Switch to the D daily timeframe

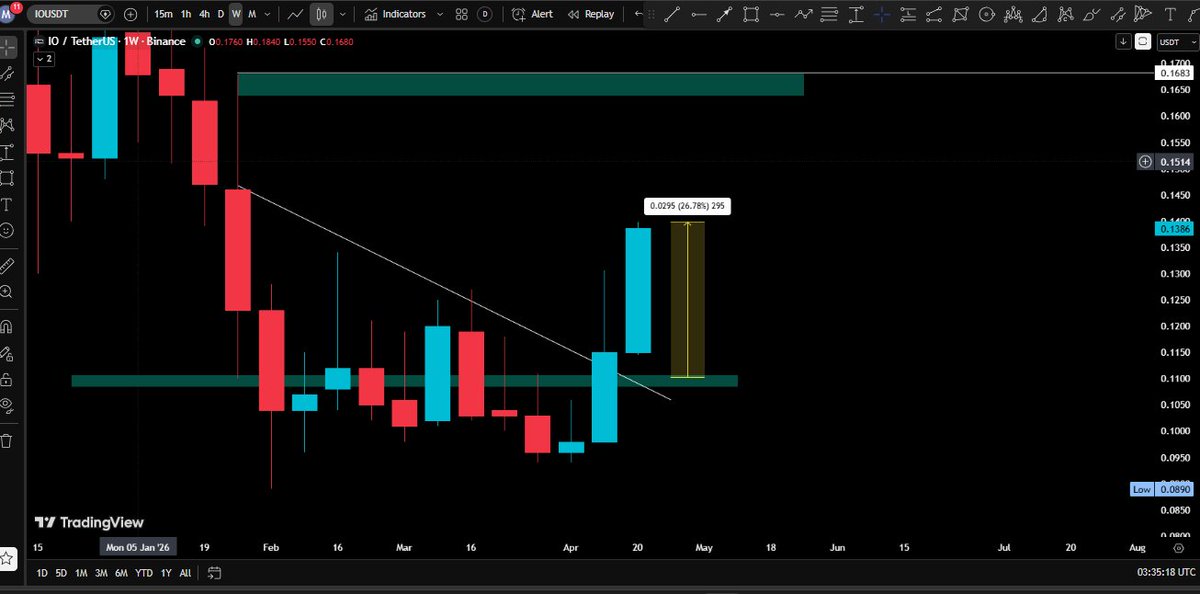pyautogui.click(x=220, y=14)
